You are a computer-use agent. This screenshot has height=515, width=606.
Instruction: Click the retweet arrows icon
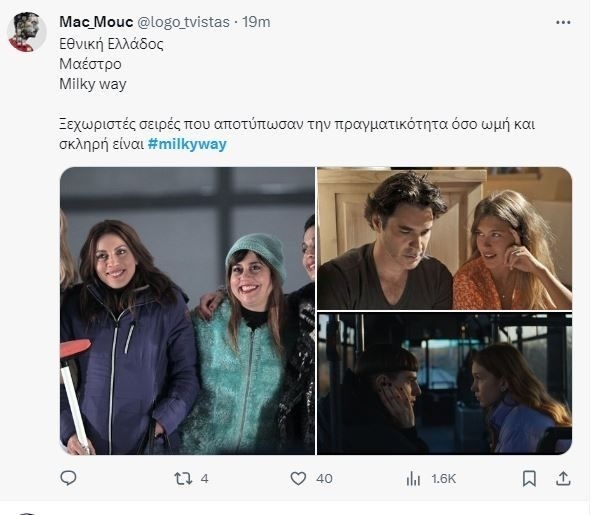click(x=182, y=479)
